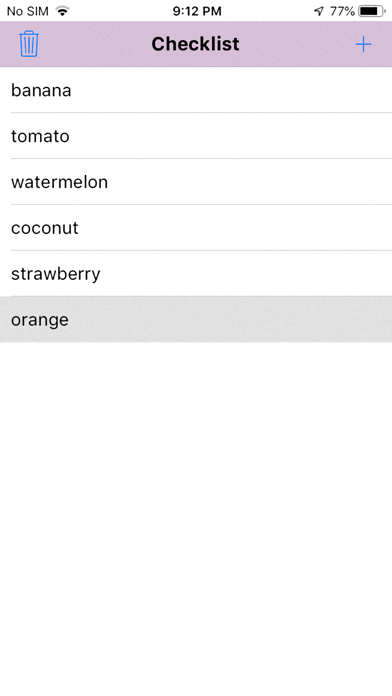Tap the location services arrow icon
Screen dimensions: 392x696
[x=319, y=11]
